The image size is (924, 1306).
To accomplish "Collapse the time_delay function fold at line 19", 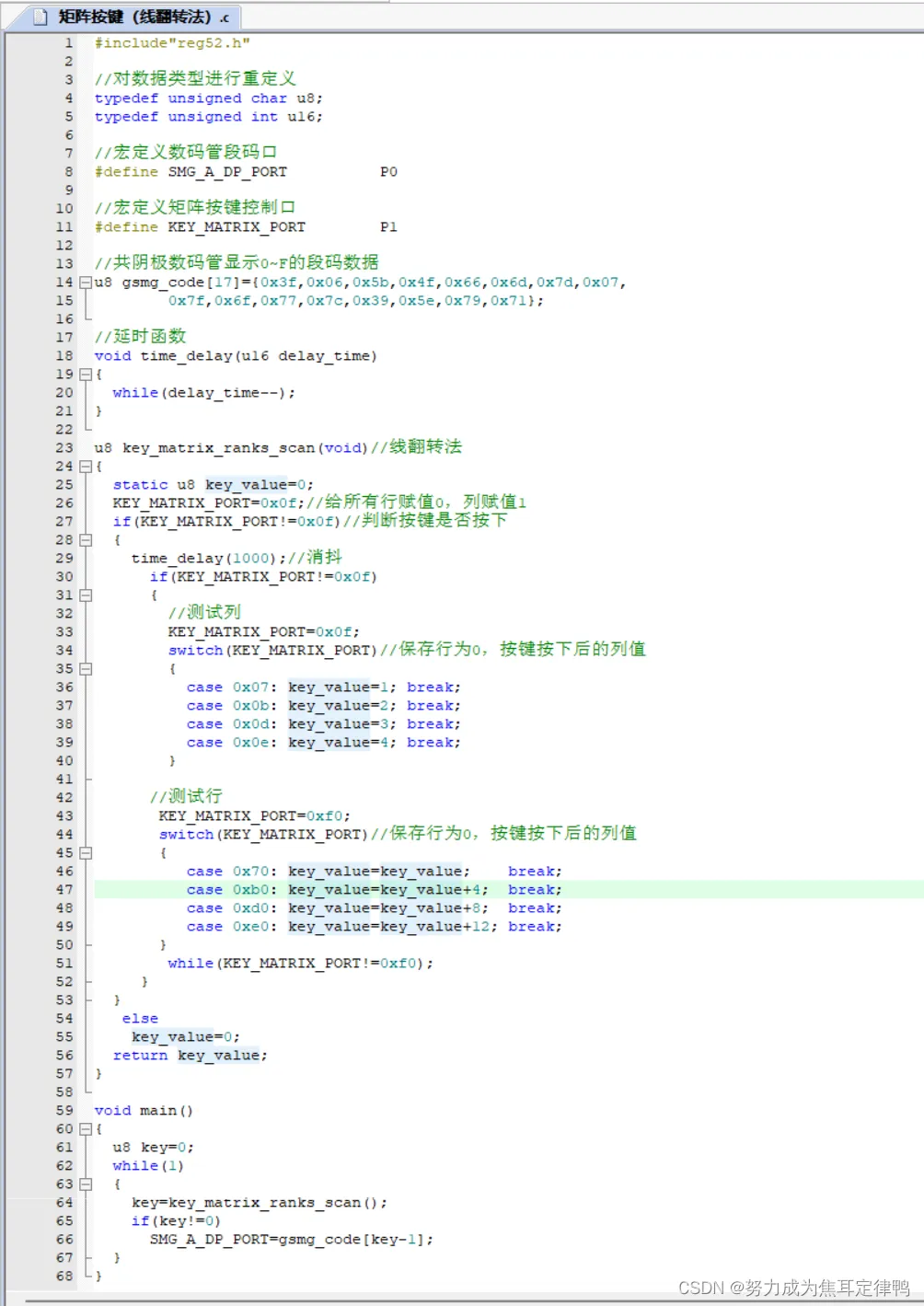I will [x=86, y=375].
